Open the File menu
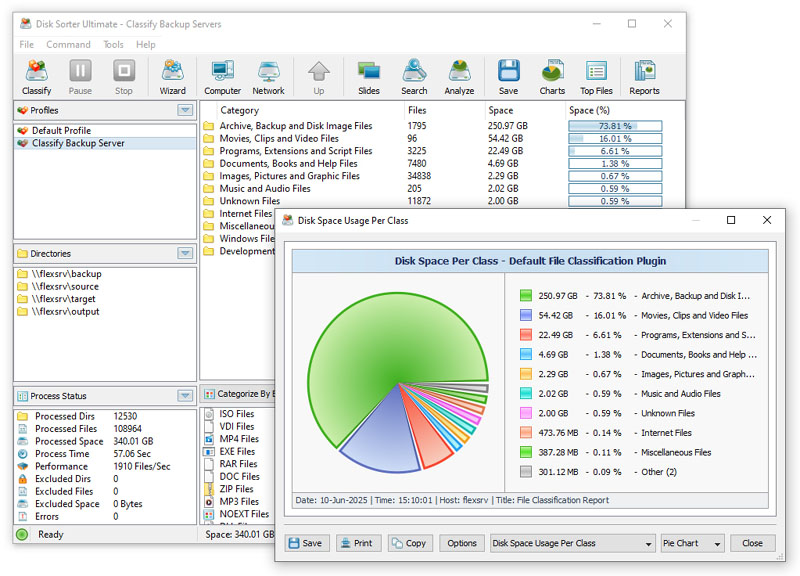Screen dimensions: 800x576 point(27,44)
